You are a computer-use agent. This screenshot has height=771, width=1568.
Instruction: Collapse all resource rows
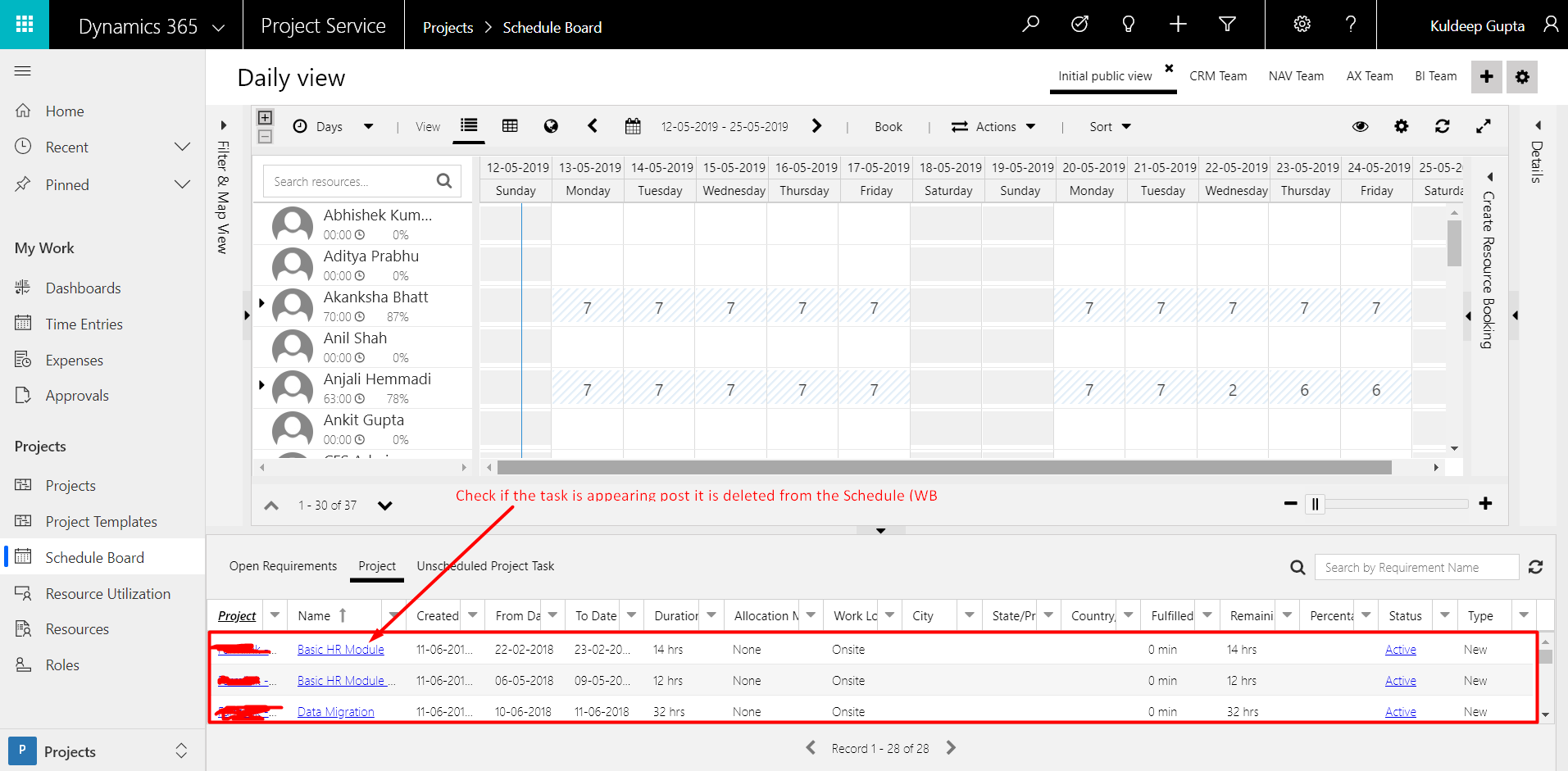(x=265, y=137)
